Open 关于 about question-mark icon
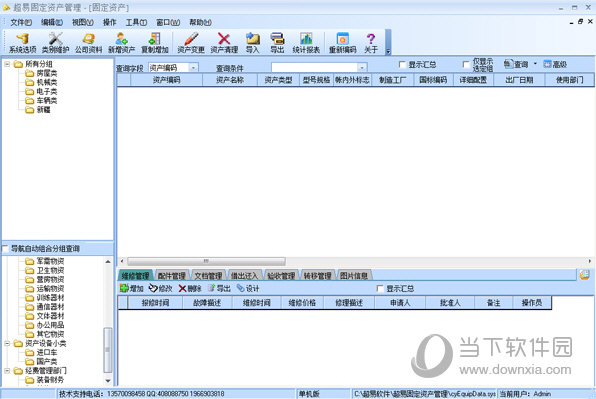This screenshot has width=596, height=399. coord(371,43)
